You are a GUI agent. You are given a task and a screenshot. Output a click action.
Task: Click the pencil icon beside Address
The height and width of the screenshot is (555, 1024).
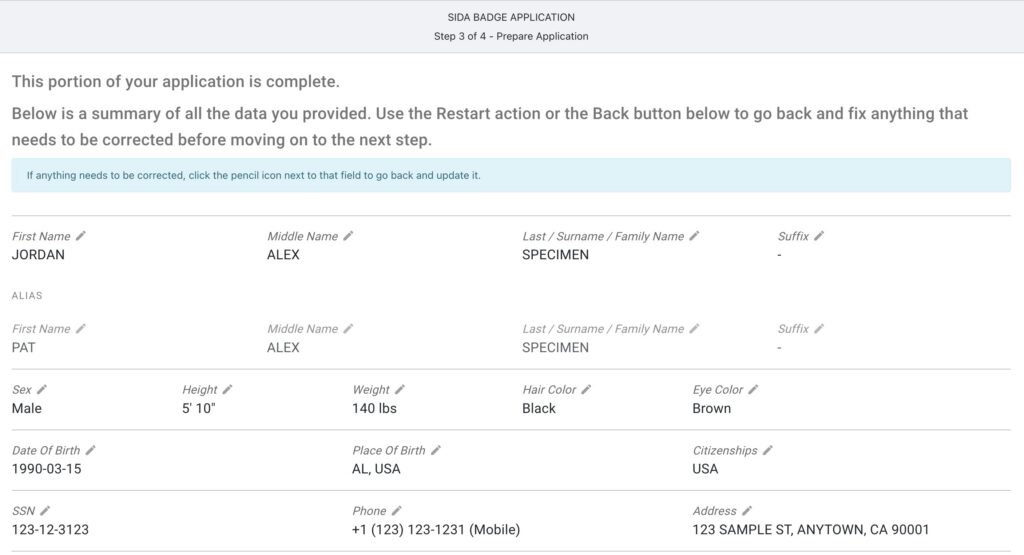[747, 511]
